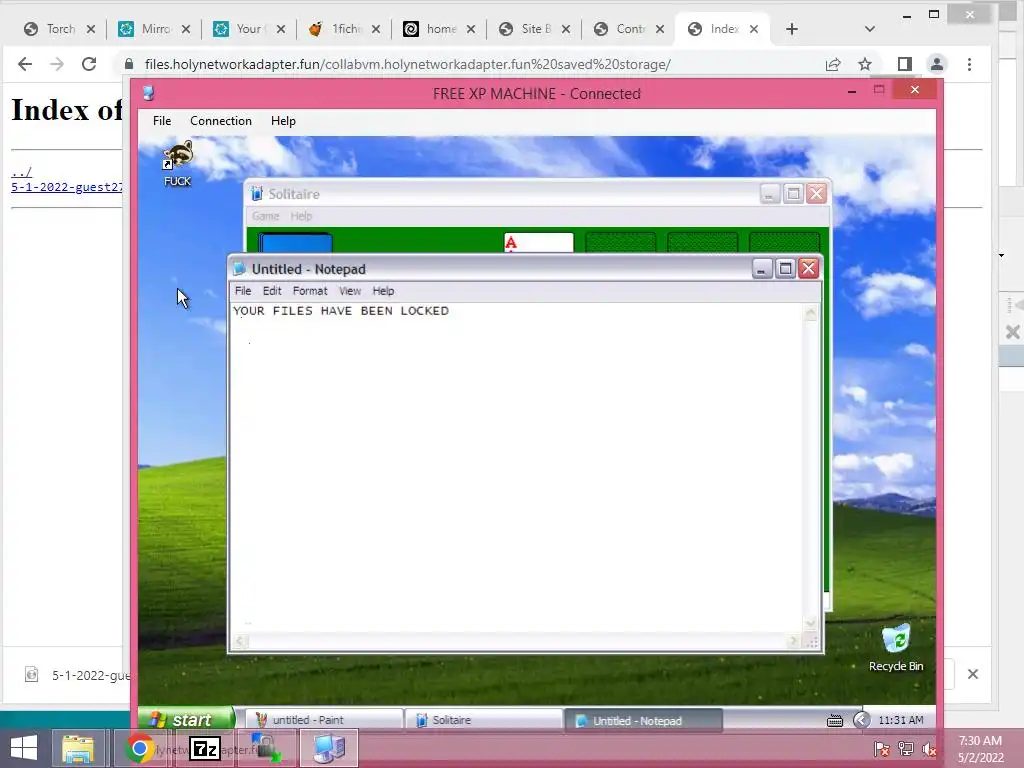Expand hidden XP tray icons arrow
1024x768 pixels.
(861, 720)
